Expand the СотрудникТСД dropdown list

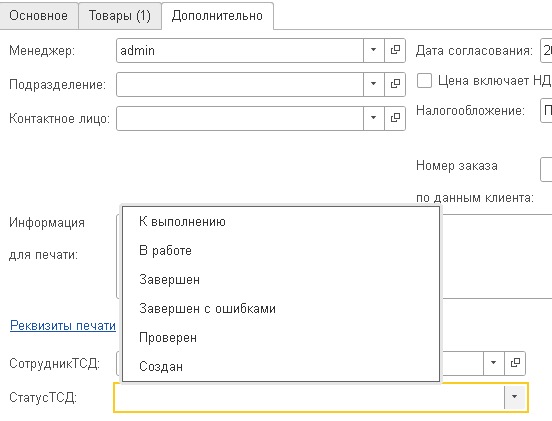[x=494, y=363]
